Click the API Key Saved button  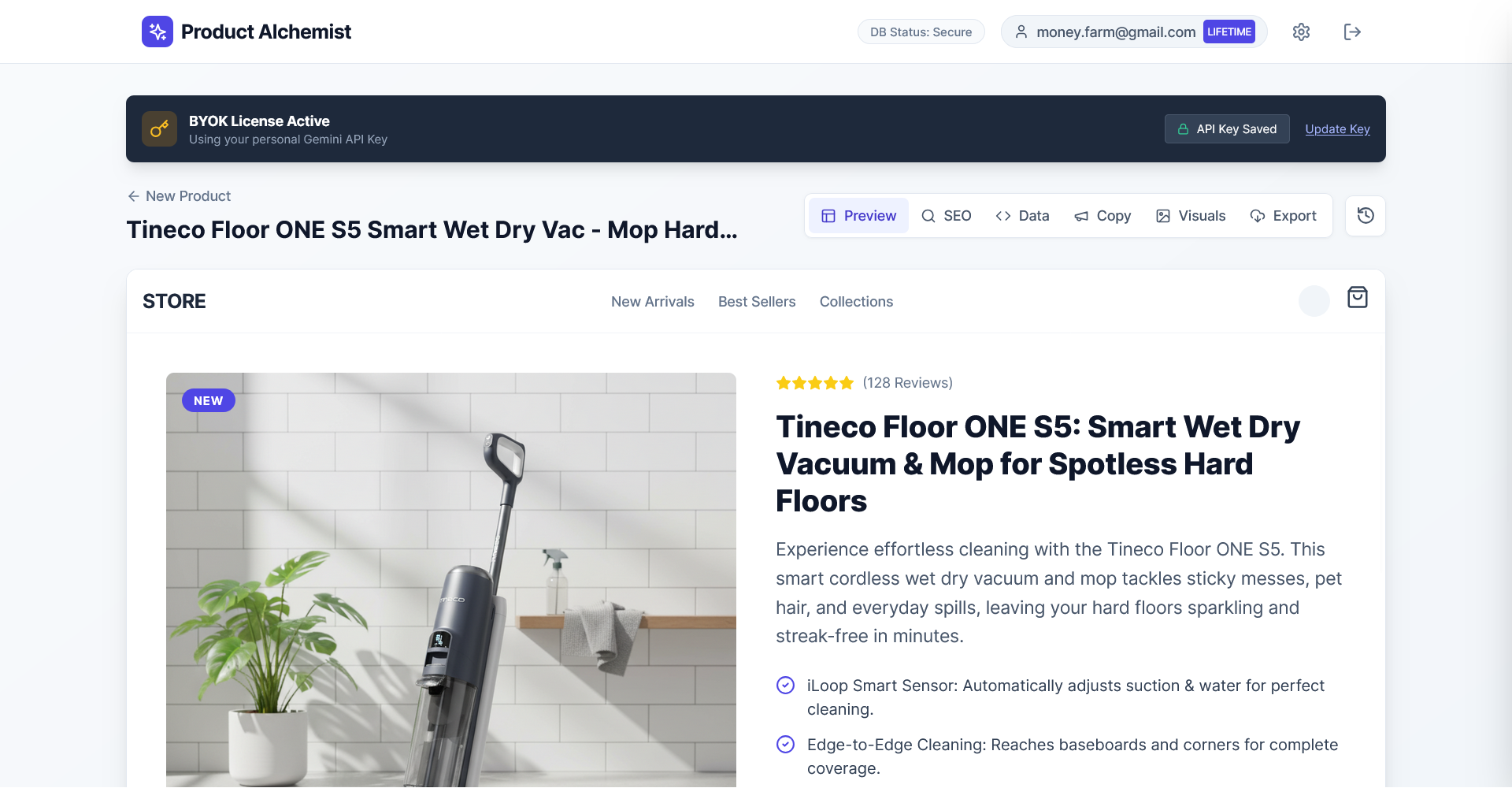tap(1227, 129)
